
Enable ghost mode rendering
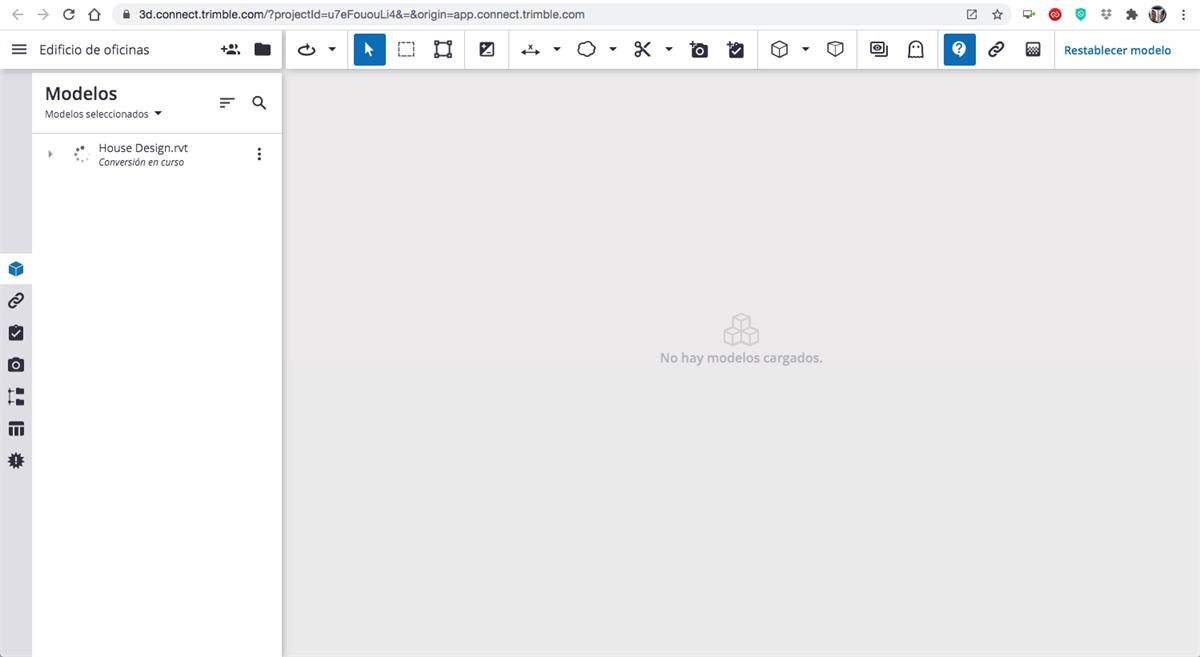pos(915,49)
